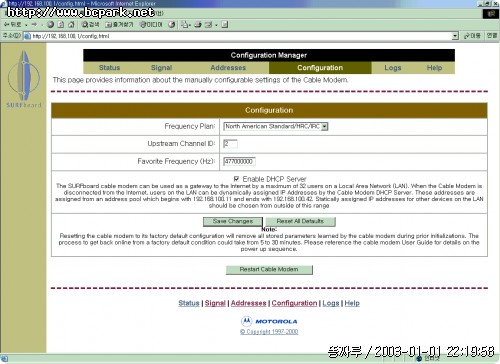This screenshot has width=500, height=364.
Task: Expand the Edit icon dropdown arrow
Action: click(216, 25)
